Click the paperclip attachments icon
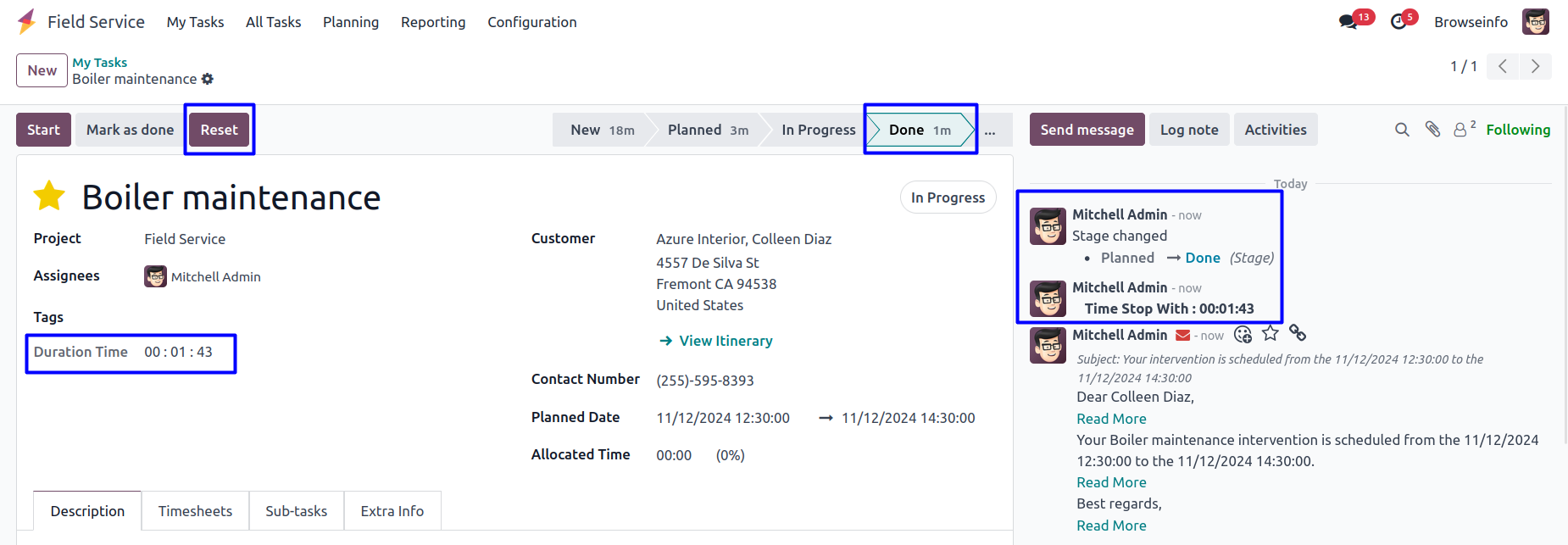The height and width of the screenshot is (545, 1568). click(1432, 130)
